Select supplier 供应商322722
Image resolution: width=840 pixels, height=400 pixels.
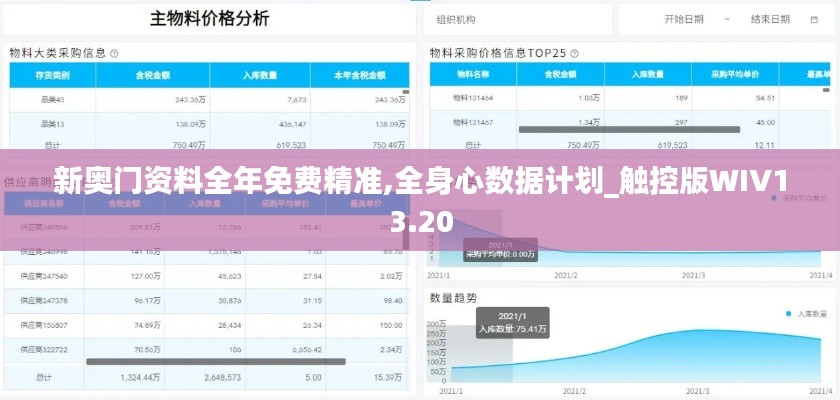point(44,350)
